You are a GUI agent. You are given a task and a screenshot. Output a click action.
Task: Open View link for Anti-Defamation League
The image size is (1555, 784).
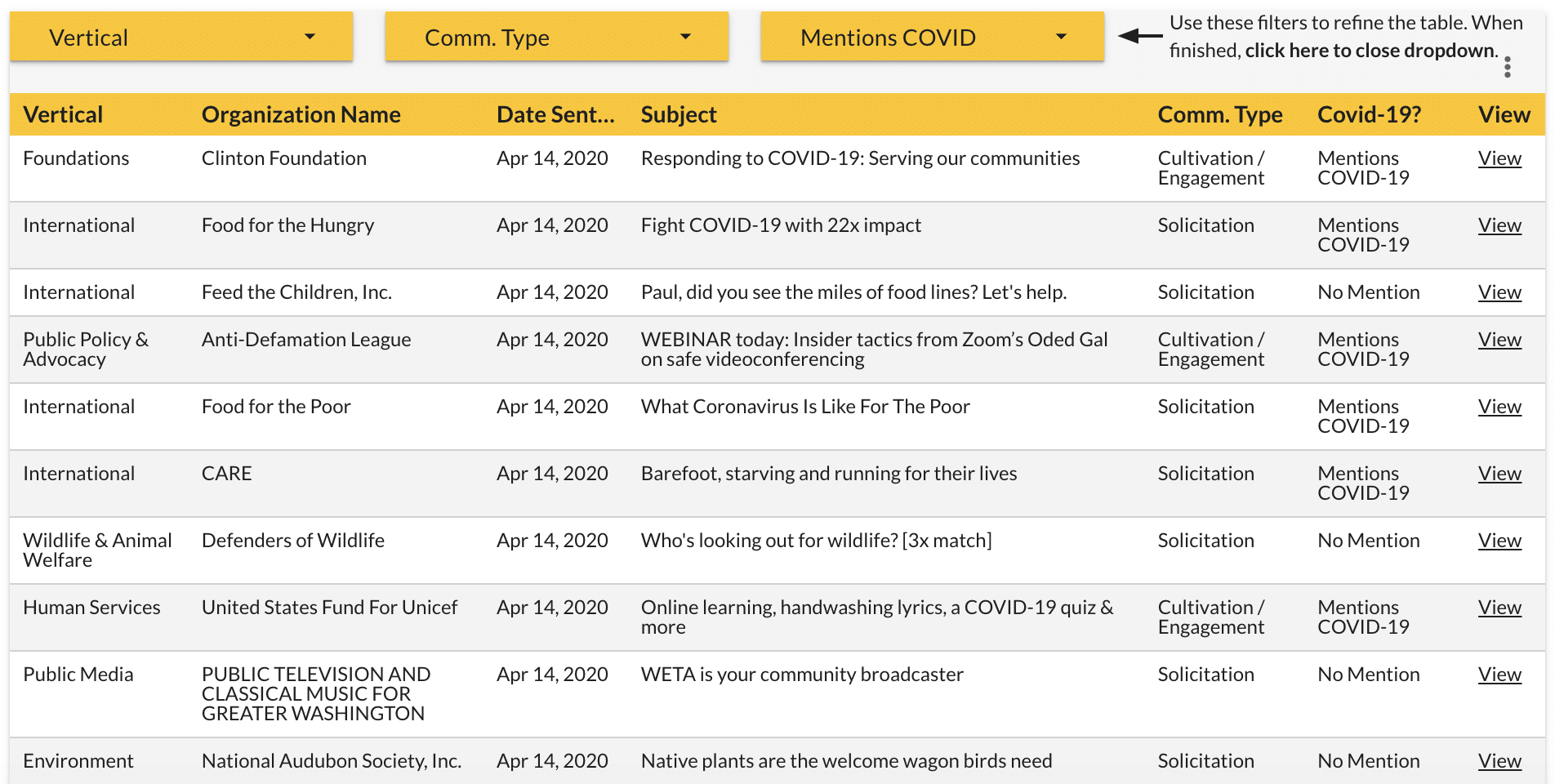[x=1499, y=340]
